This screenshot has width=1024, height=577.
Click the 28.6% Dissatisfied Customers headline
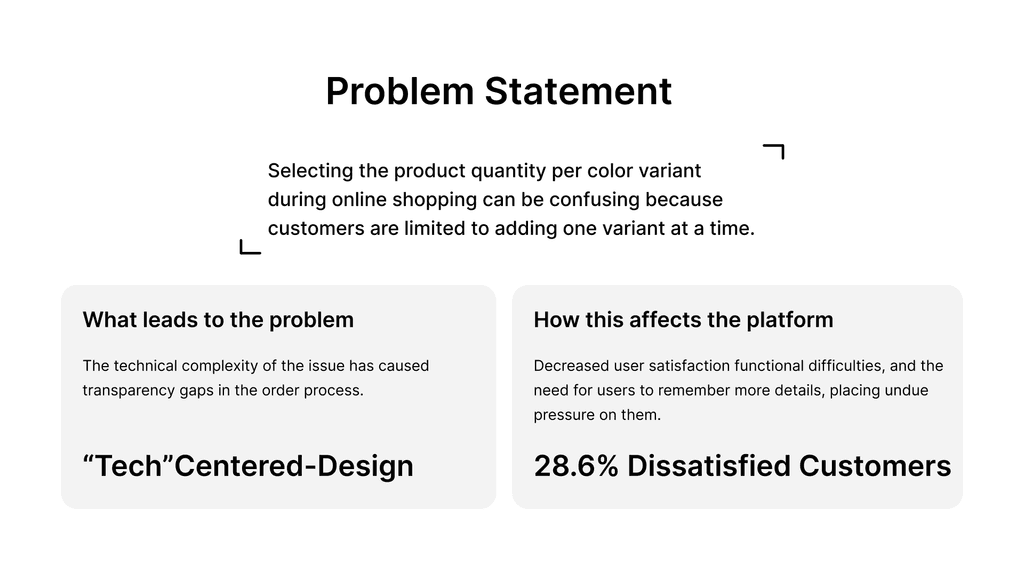[x=743, y=466]
